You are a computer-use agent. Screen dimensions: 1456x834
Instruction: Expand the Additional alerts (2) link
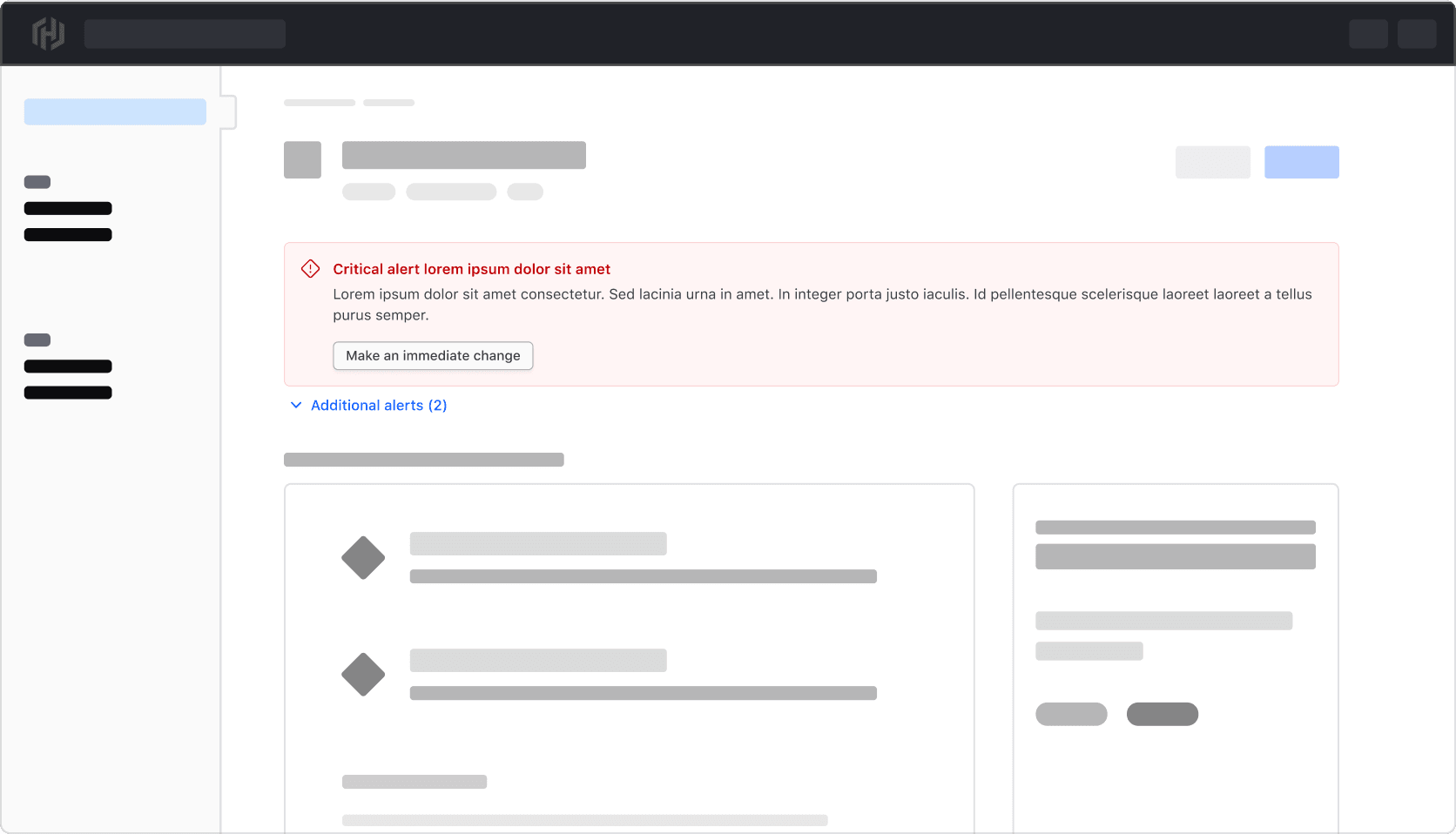pos(378,406)
